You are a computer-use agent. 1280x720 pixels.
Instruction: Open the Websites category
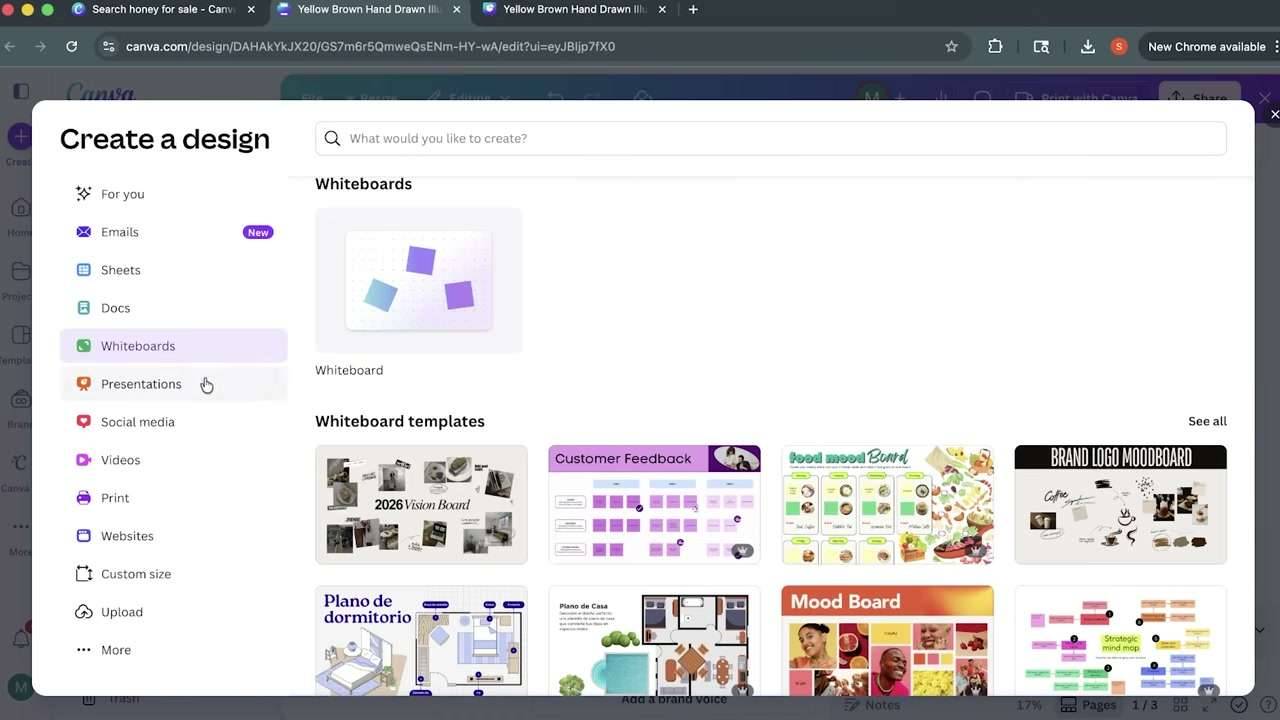(173, 536)
